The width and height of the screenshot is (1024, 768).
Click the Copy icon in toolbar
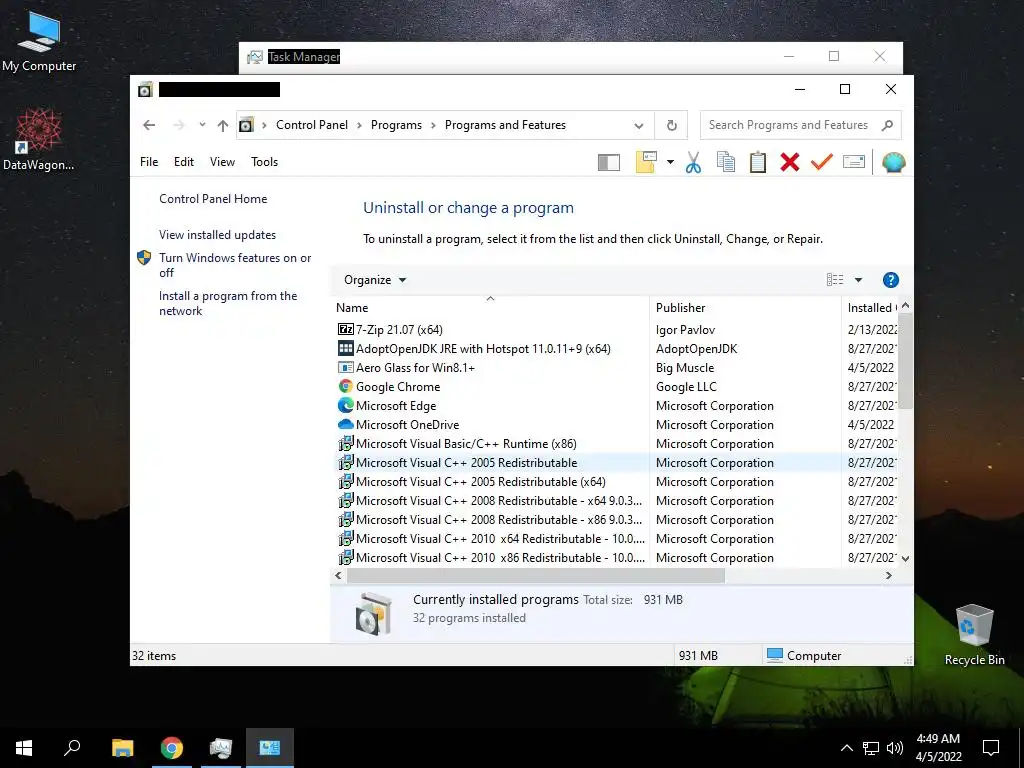coord(726,162)
